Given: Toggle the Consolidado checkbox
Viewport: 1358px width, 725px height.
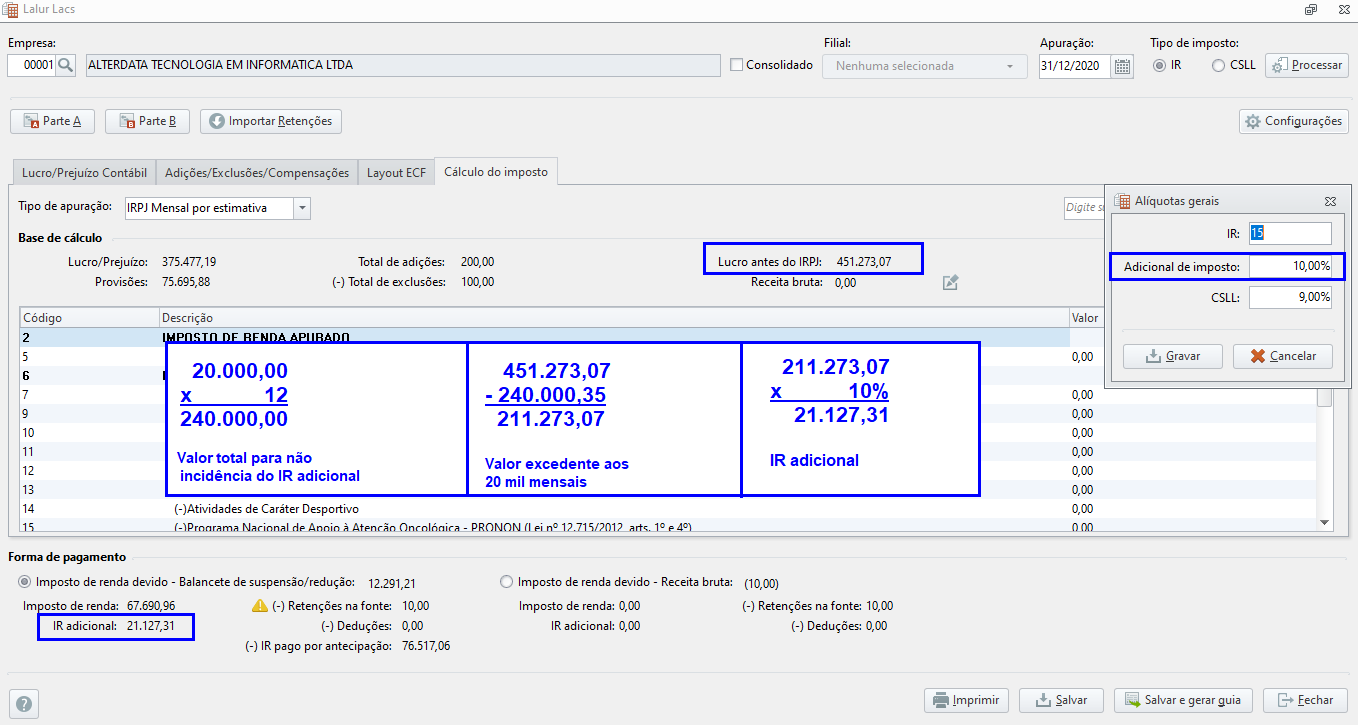Looking at the screenshot, I should (x=737, y=65).
